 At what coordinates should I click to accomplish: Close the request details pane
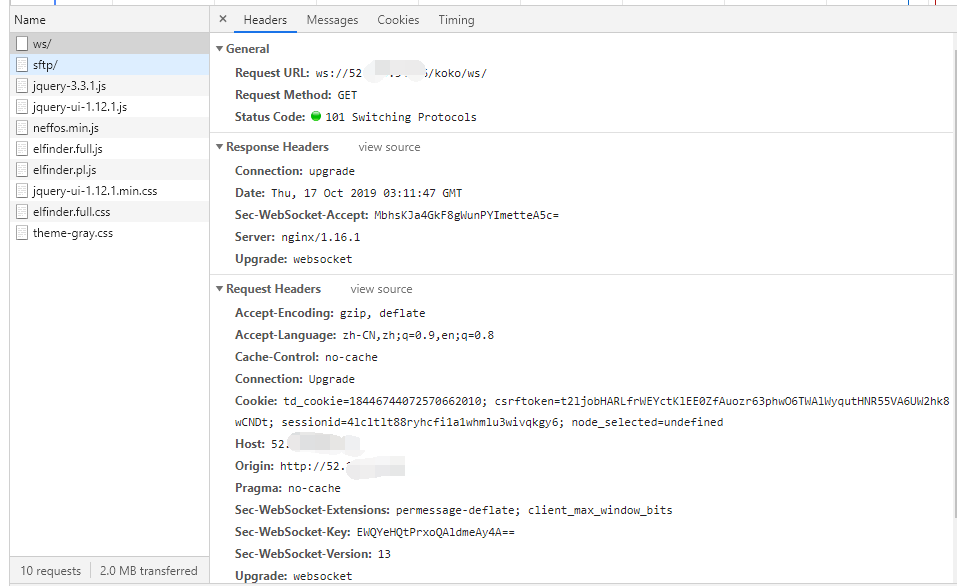pyautogui.click(x=223, y=19)
